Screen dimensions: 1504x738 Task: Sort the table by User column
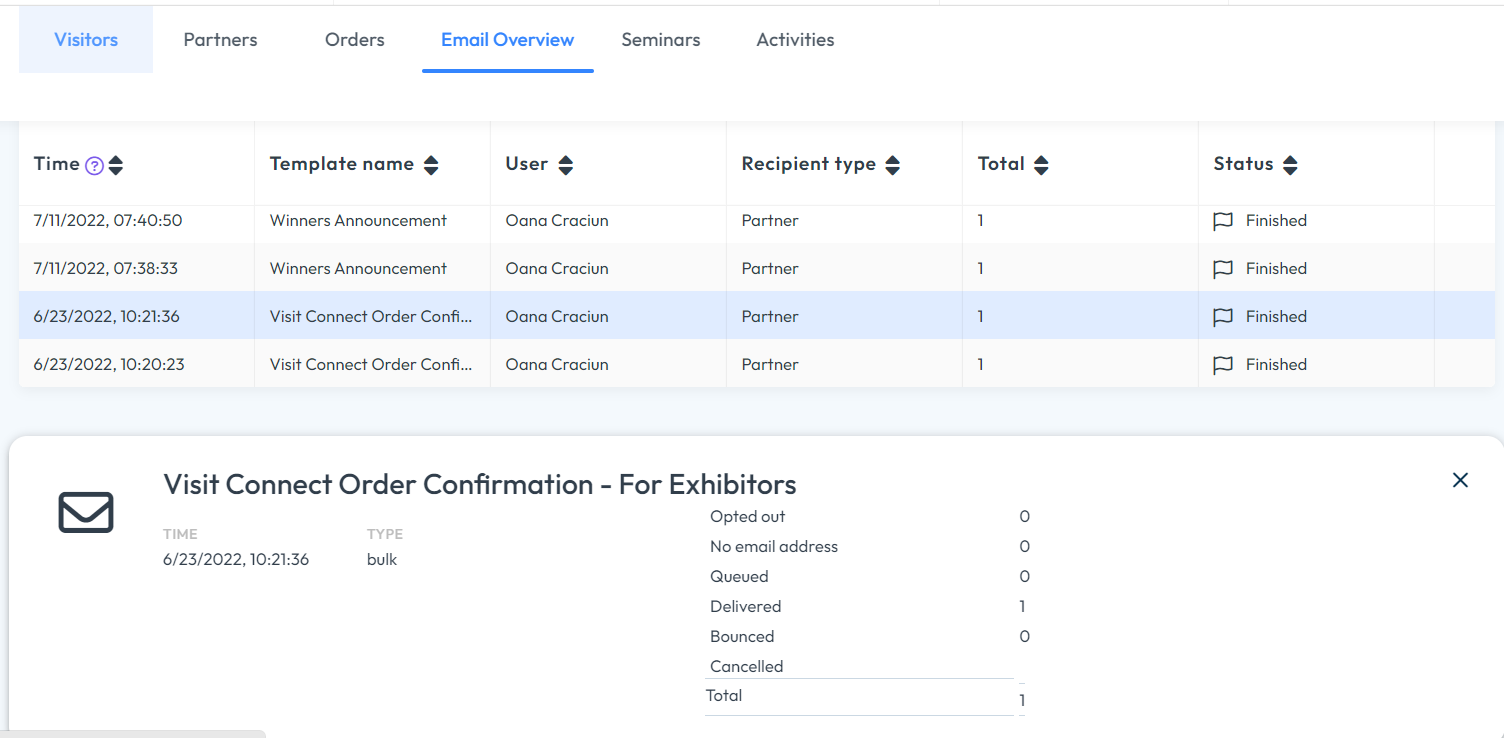[566, 164]
